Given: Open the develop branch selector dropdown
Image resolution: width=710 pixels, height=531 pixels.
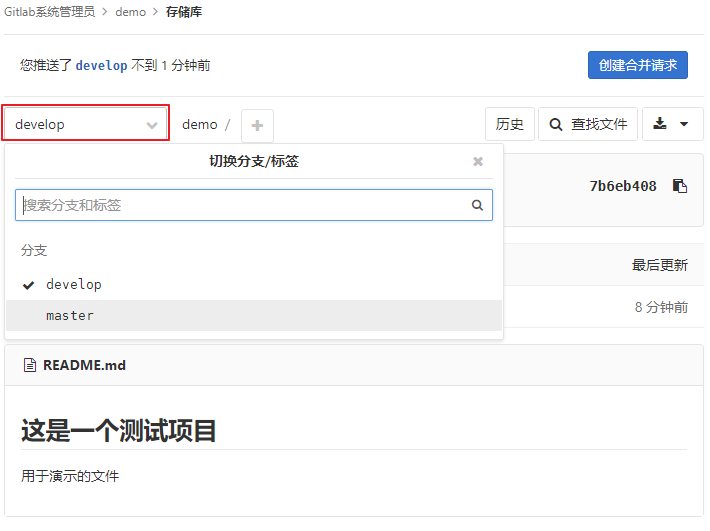Looking at the screenshot, I should coord(86,125).
